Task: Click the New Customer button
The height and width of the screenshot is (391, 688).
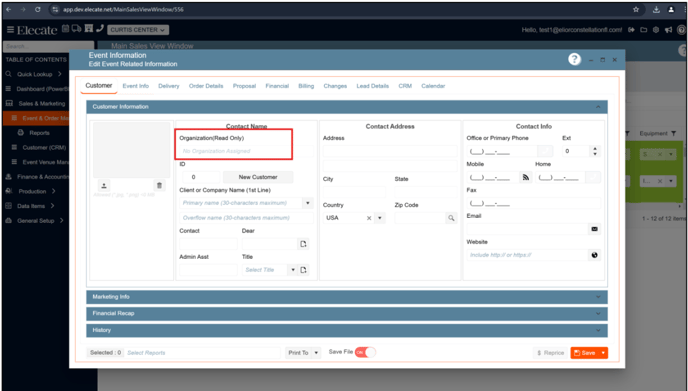Action: (258, 177)
